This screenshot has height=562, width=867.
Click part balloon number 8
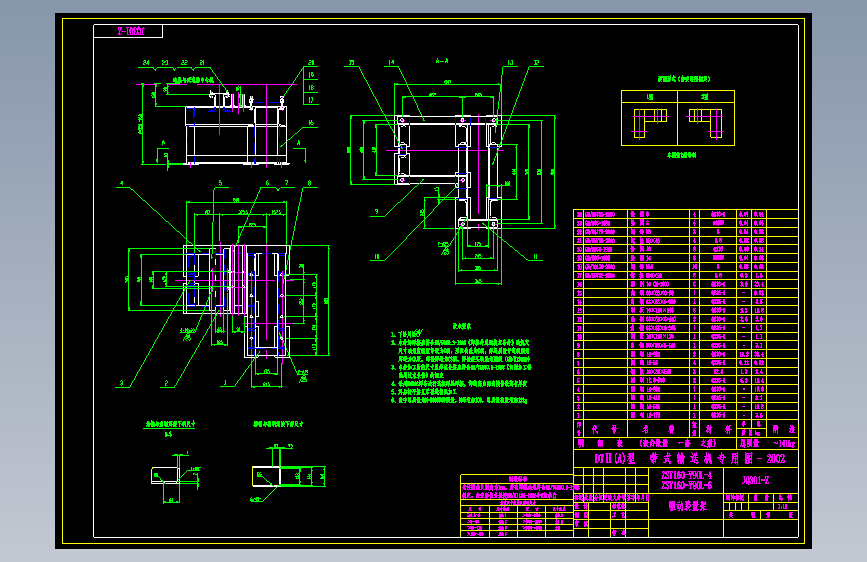309,183
